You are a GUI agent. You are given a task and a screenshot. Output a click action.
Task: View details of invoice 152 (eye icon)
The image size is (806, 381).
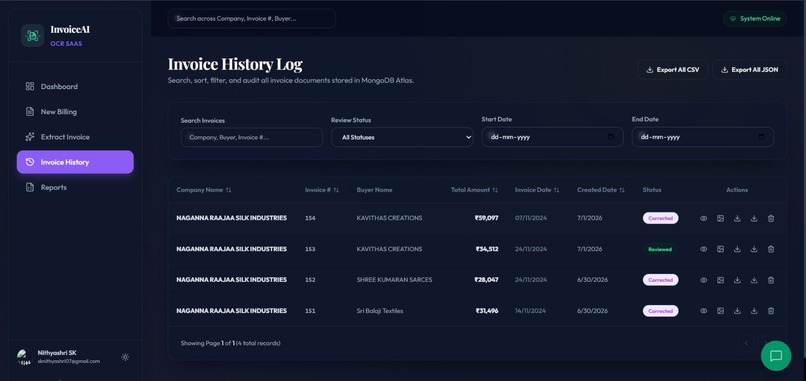pos(703,280)
